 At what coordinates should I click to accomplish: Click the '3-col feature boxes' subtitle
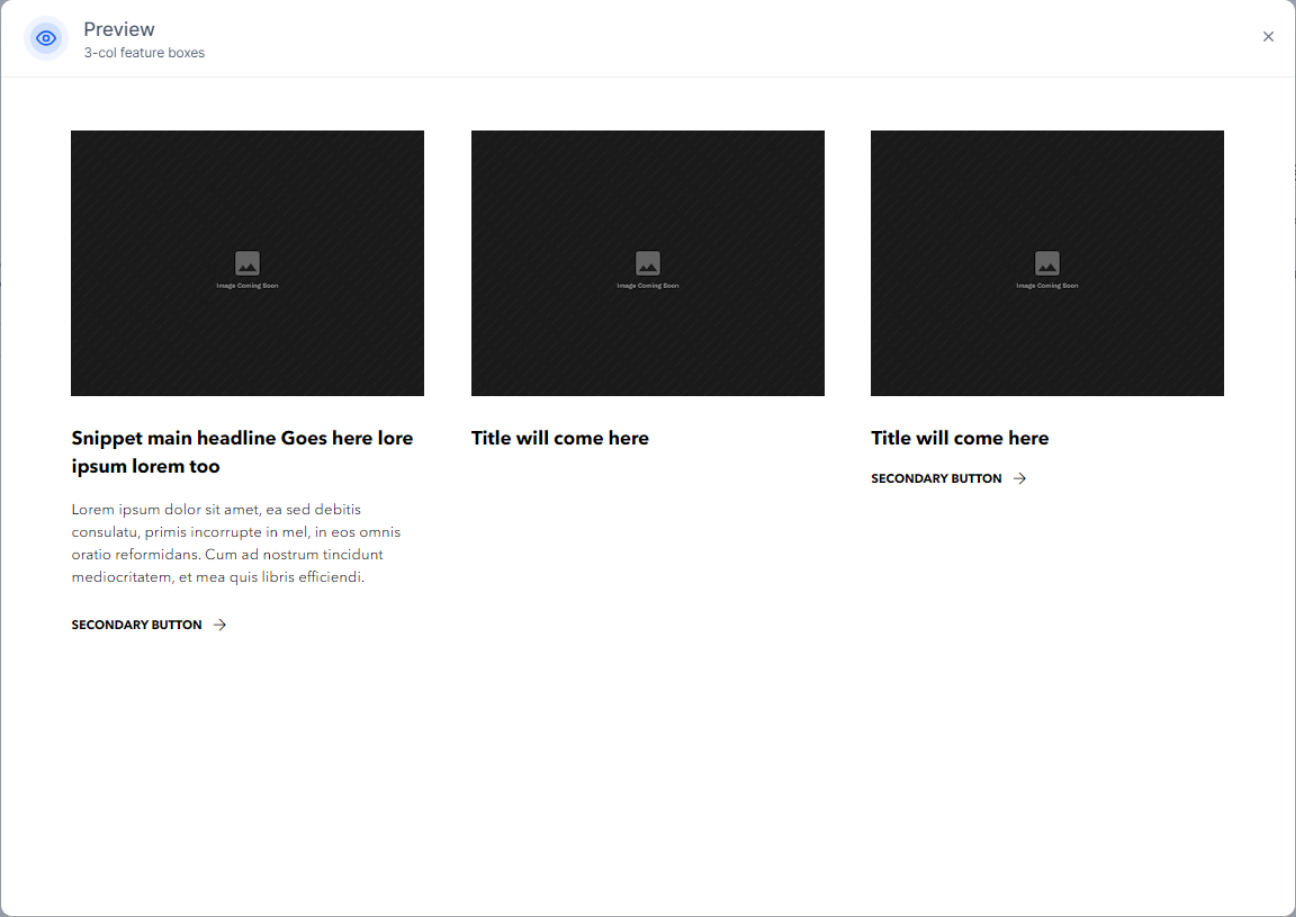click(x=144, y=53)
